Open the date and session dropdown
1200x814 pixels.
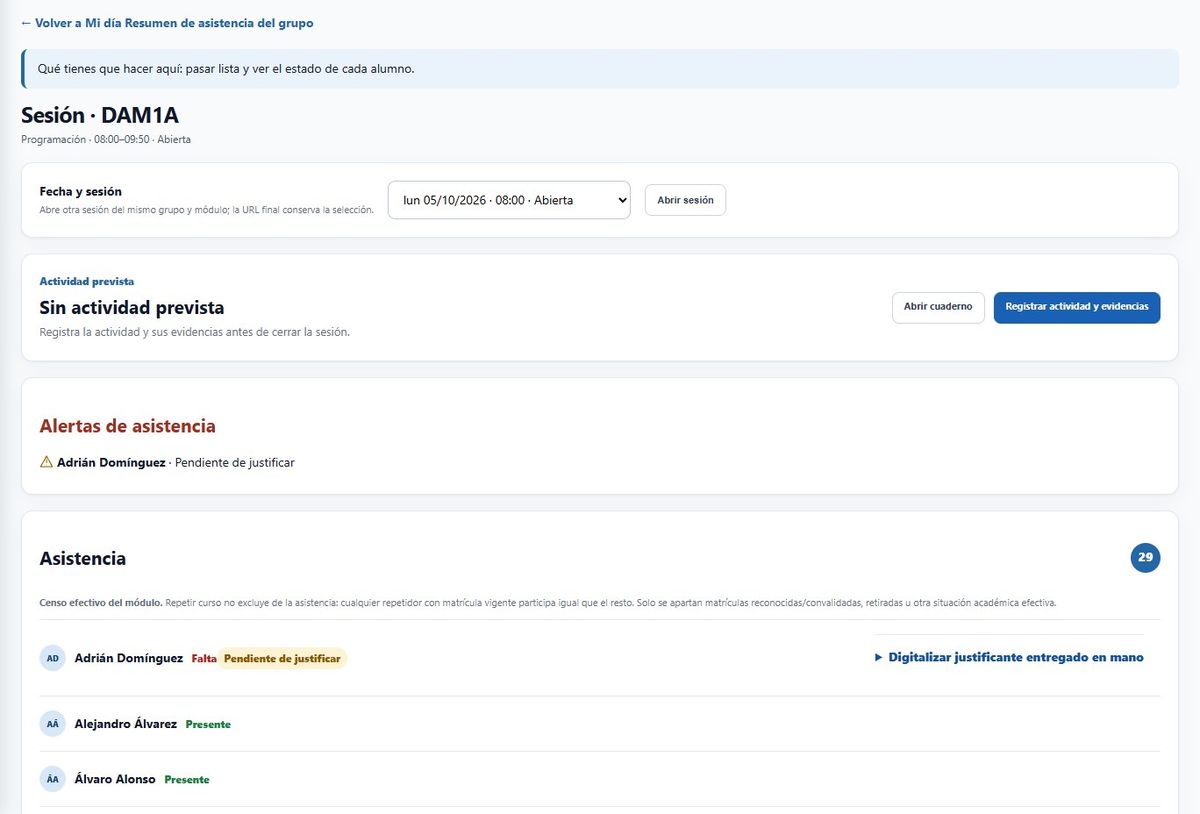[509, 200]
